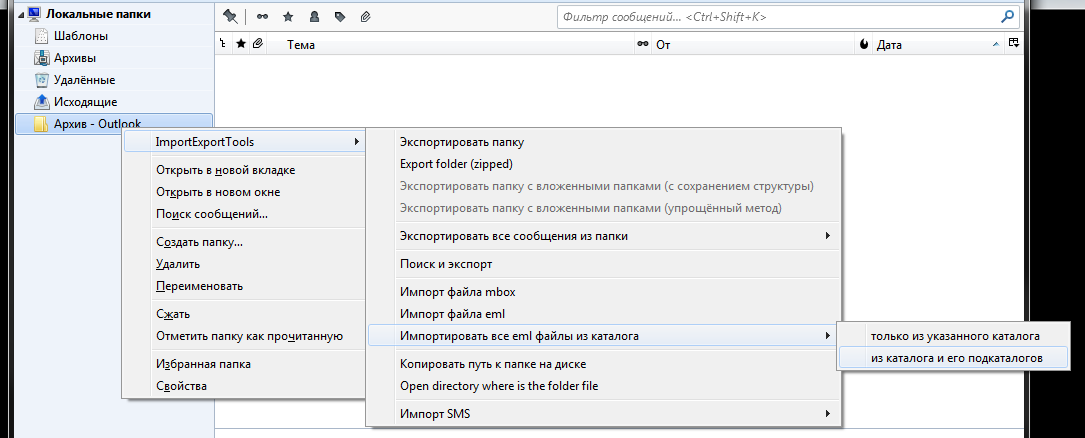The width and height of the screenshot is (1085, 438).
Task: Sort by junk status flame column
Action: pyautogui.click(x=864, y=44)
